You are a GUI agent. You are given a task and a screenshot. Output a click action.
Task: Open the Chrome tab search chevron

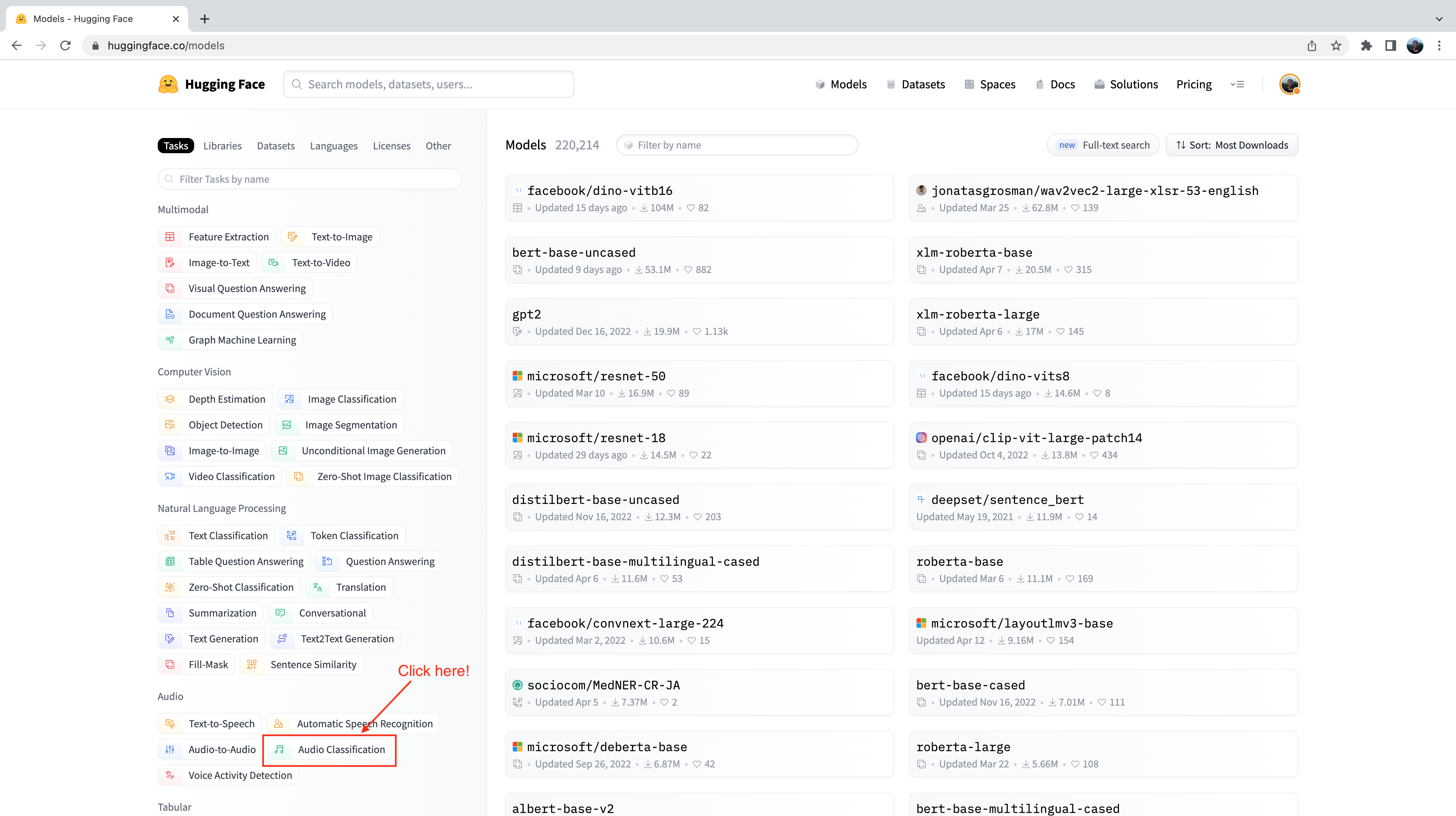pos(1439,19)
